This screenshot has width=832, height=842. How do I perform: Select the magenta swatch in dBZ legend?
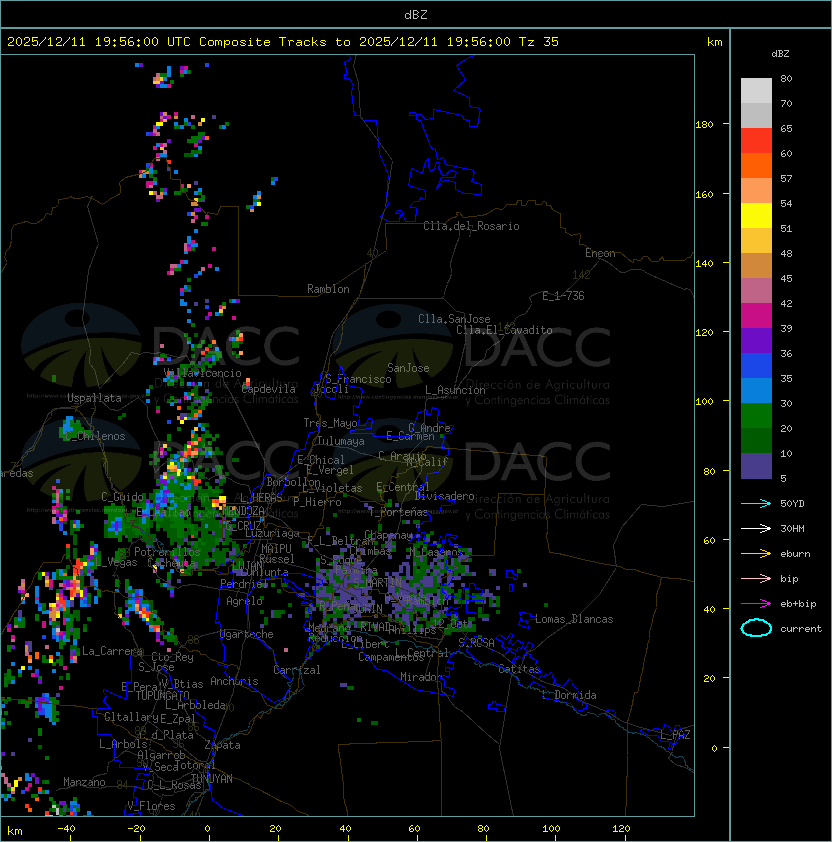pyautogui.click(x=756, y=316)
